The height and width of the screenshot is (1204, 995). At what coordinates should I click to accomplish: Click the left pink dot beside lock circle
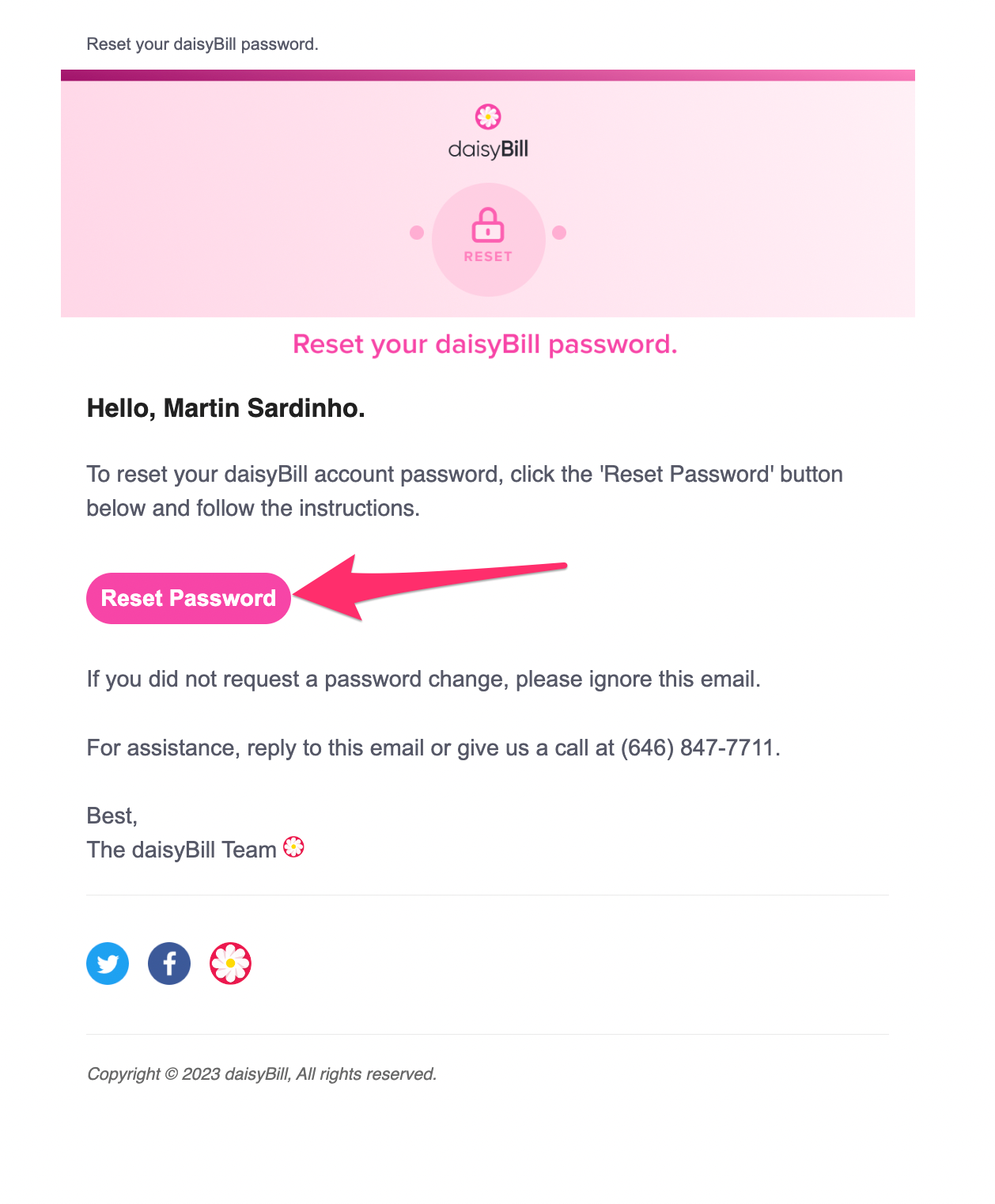click(417, 233)
